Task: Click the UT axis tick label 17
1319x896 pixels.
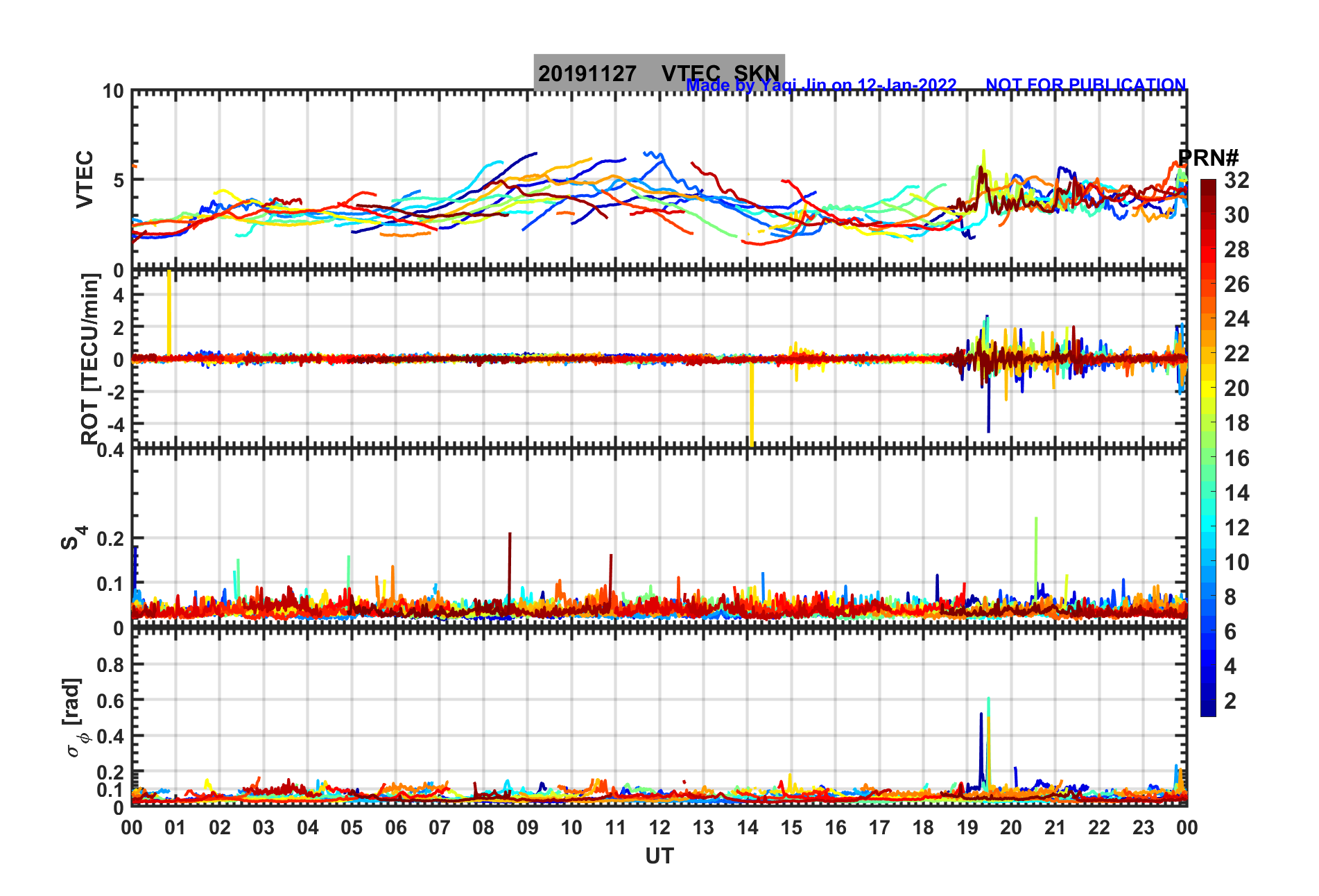Action: pos(879,827)
